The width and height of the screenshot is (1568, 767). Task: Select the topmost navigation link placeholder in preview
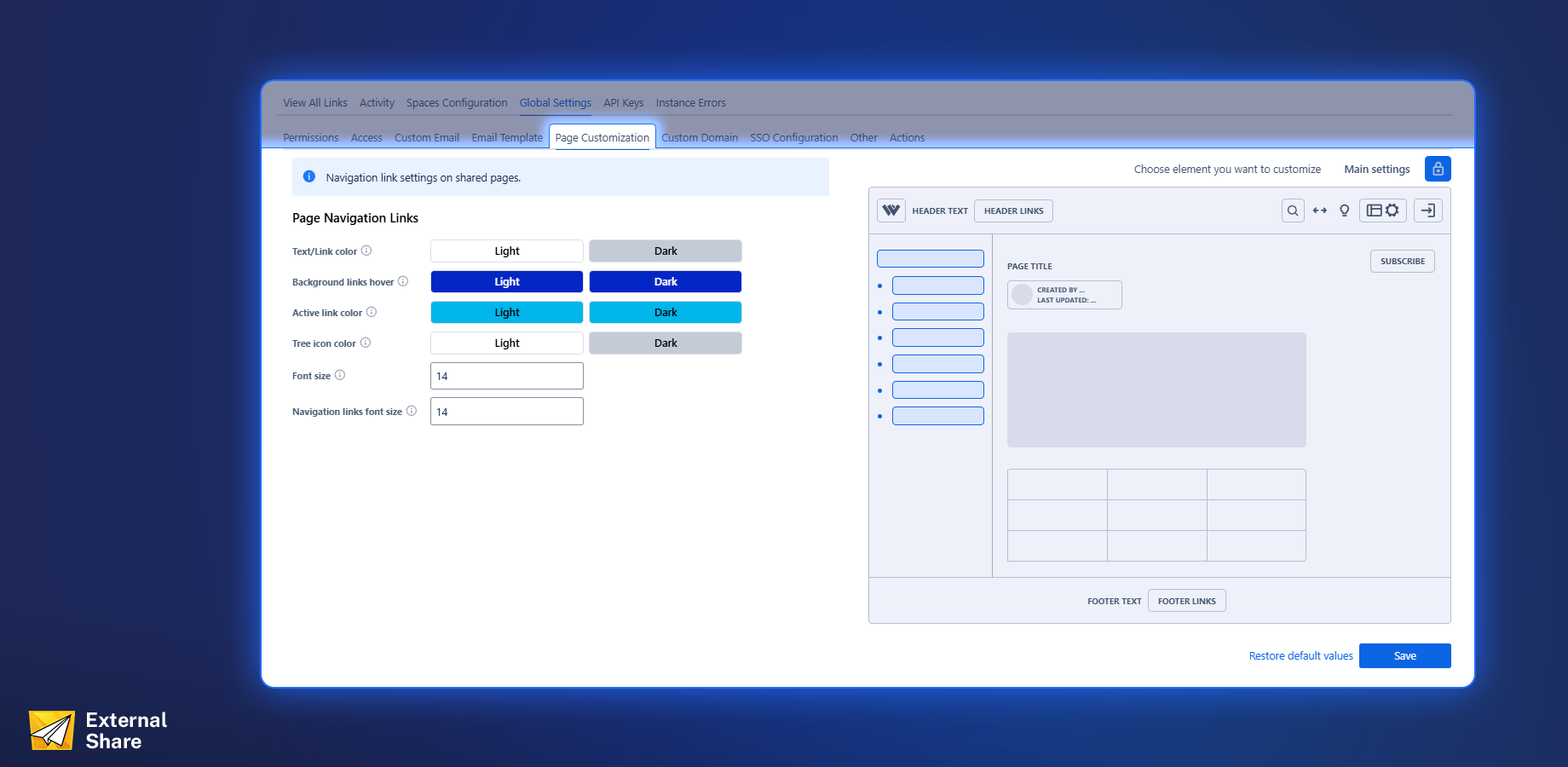pos(931,258)
